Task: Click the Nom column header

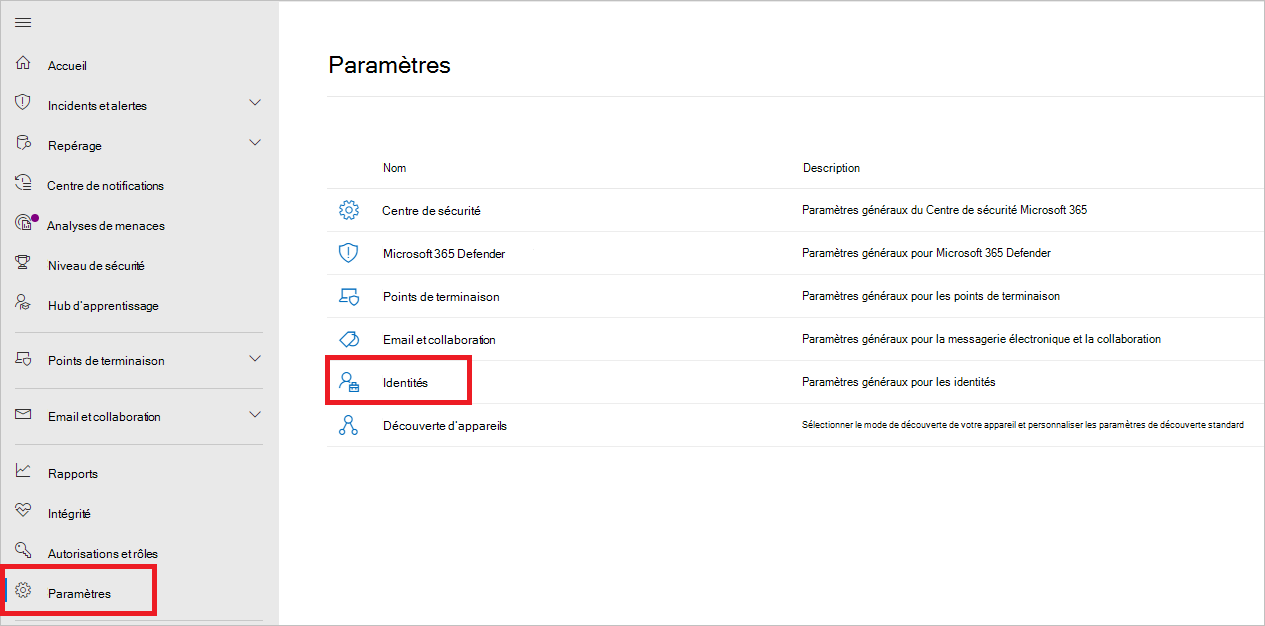Action: [394, 167]
